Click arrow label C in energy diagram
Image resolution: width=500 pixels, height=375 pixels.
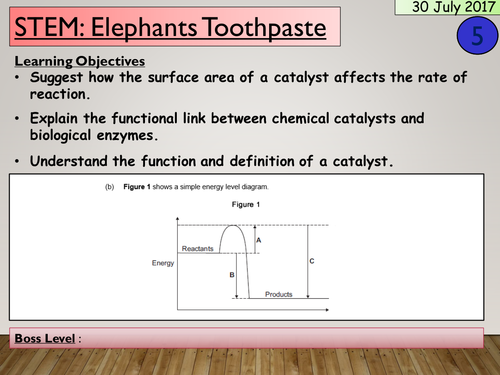[312, 261]
